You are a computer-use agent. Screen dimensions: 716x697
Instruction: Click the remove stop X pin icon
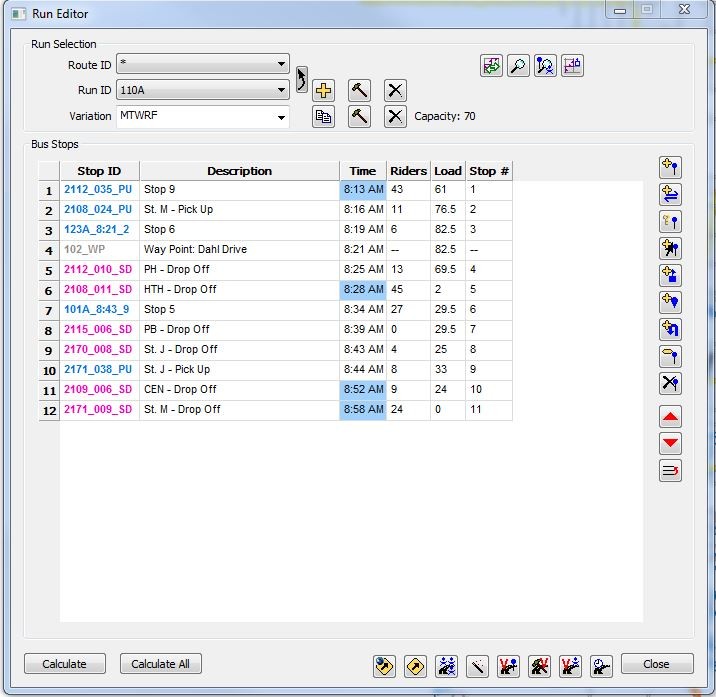pyautogui.click(x=670, y=383)
